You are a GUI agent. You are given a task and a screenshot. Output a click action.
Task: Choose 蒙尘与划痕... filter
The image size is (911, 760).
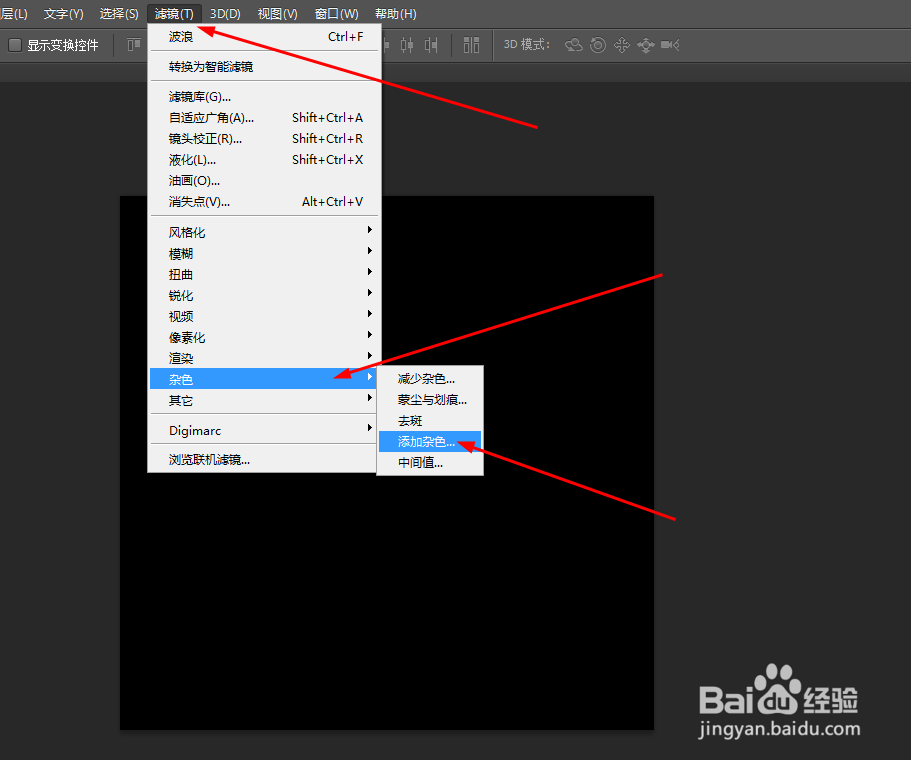(430, 400)
